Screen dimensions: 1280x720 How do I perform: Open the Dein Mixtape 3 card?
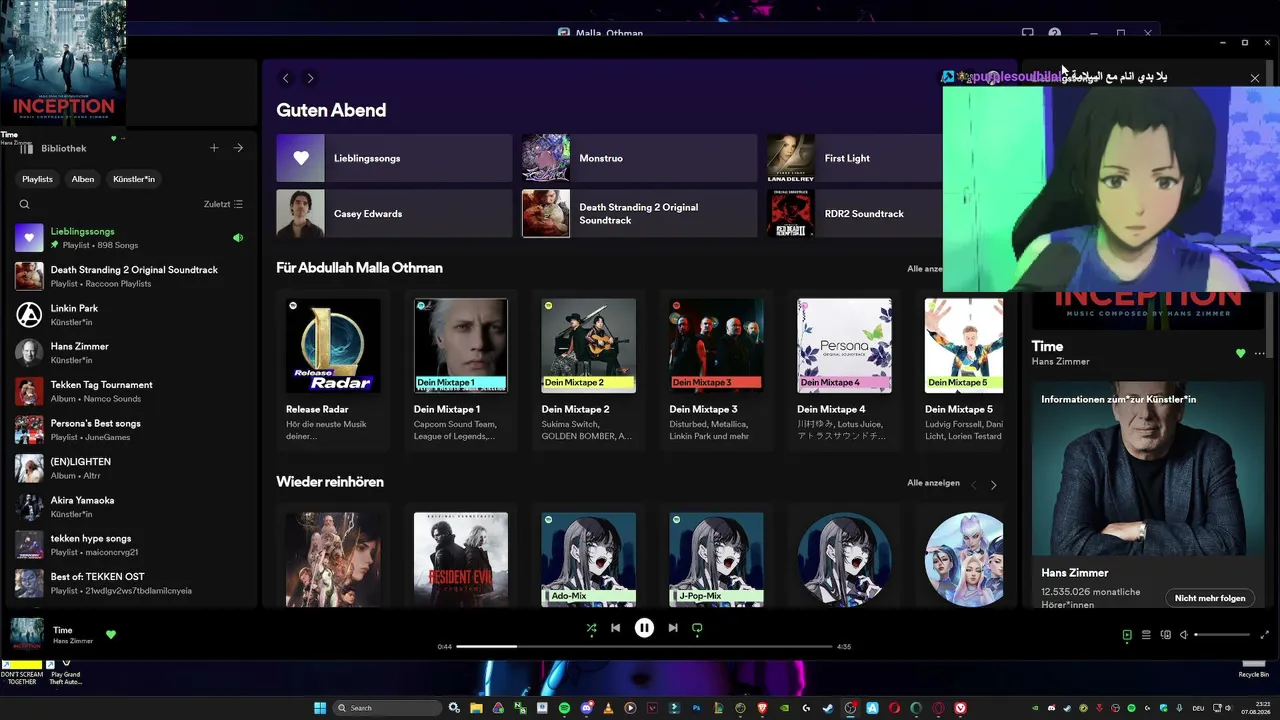(x=716, y=370)
